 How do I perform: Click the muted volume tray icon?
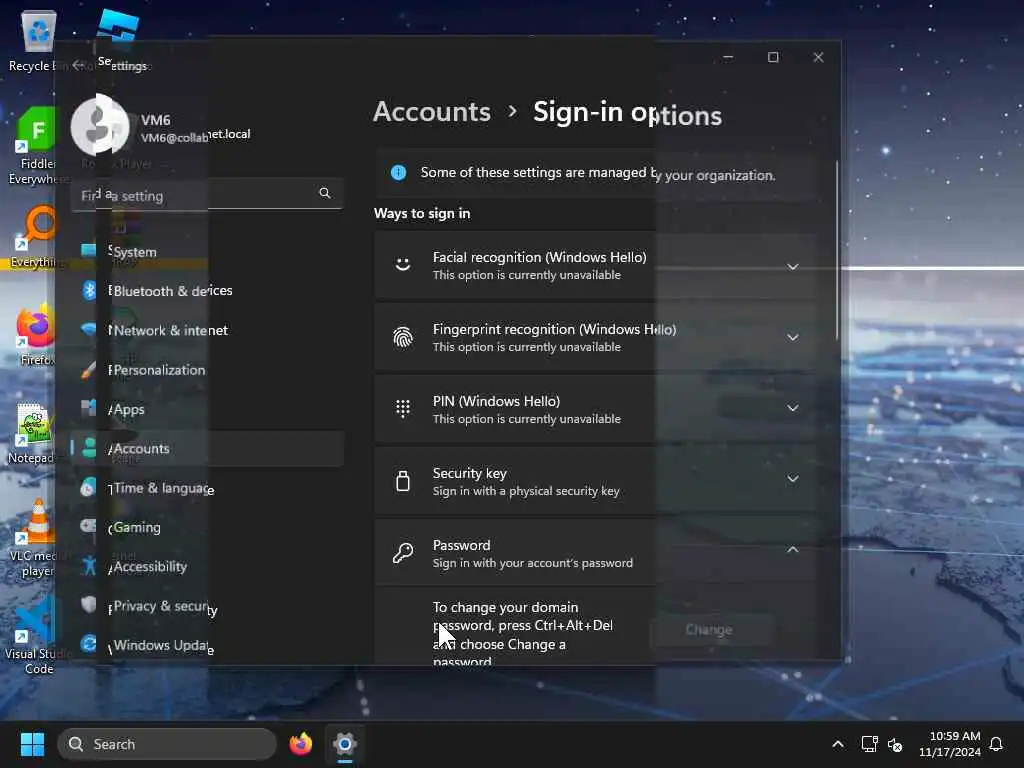(895, 744)
